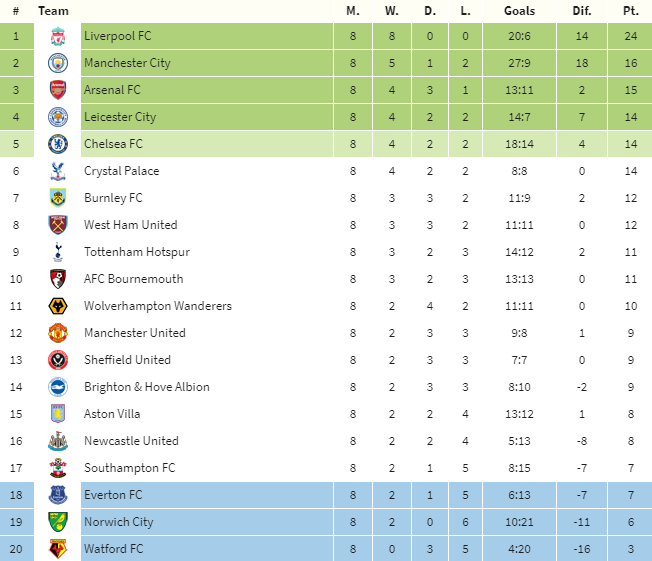
Task: Open the Sheffield United team link
Action: [127, 360]
